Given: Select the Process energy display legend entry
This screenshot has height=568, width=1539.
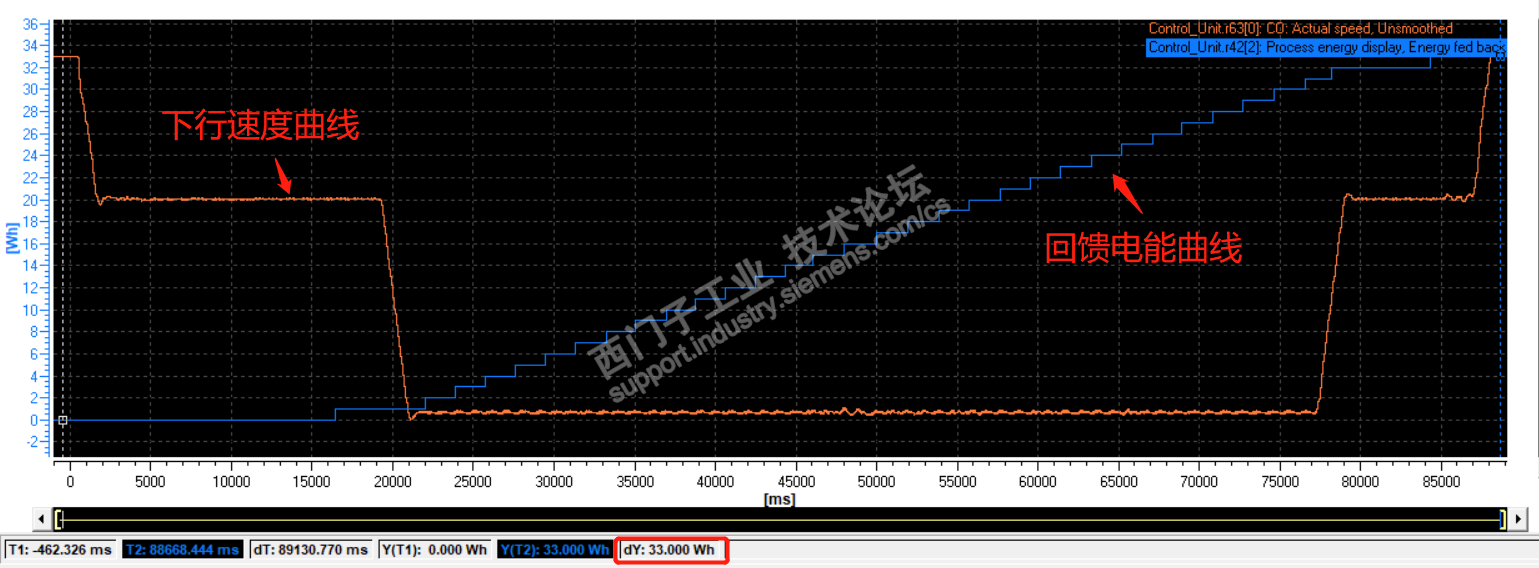Looking at the screenshot, I should click(x=1326, y=47).
